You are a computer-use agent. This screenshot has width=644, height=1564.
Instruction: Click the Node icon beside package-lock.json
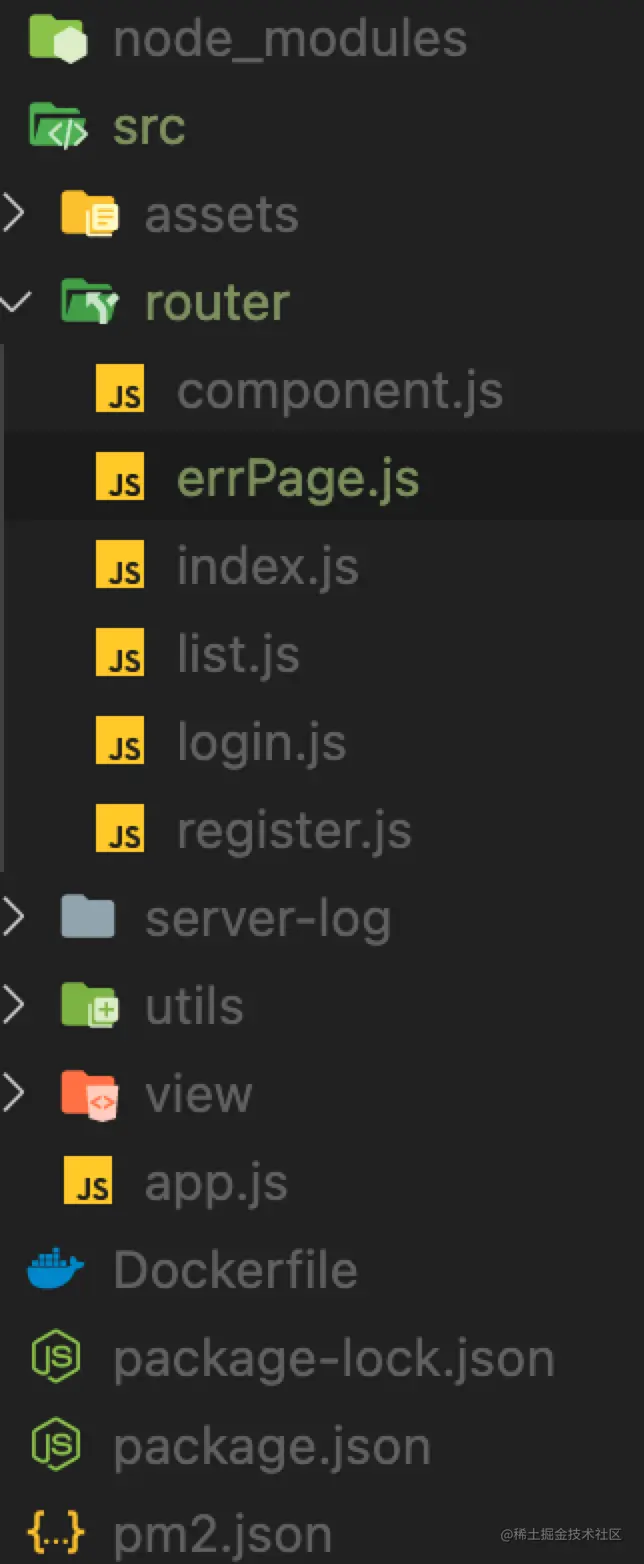click(x=56, y=1357)
